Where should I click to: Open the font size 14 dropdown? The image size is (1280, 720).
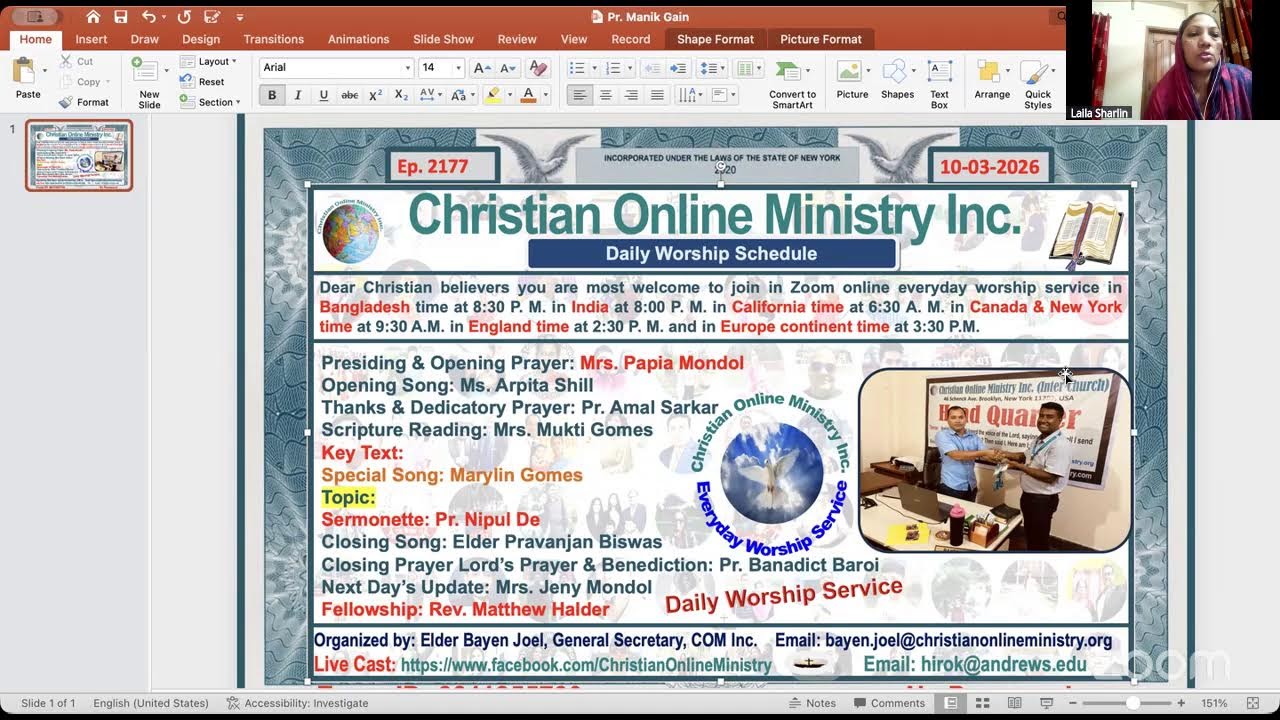(x=458, y=67)
